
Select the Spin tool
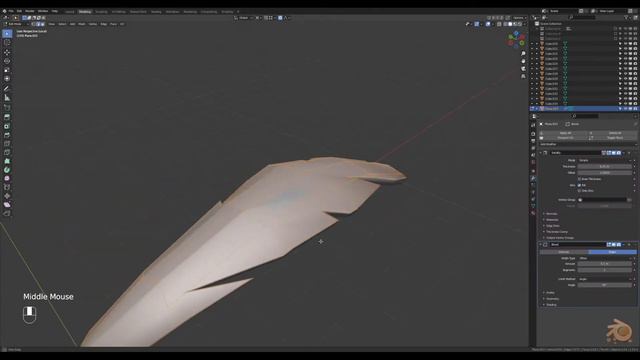click(x=7, y=170)
